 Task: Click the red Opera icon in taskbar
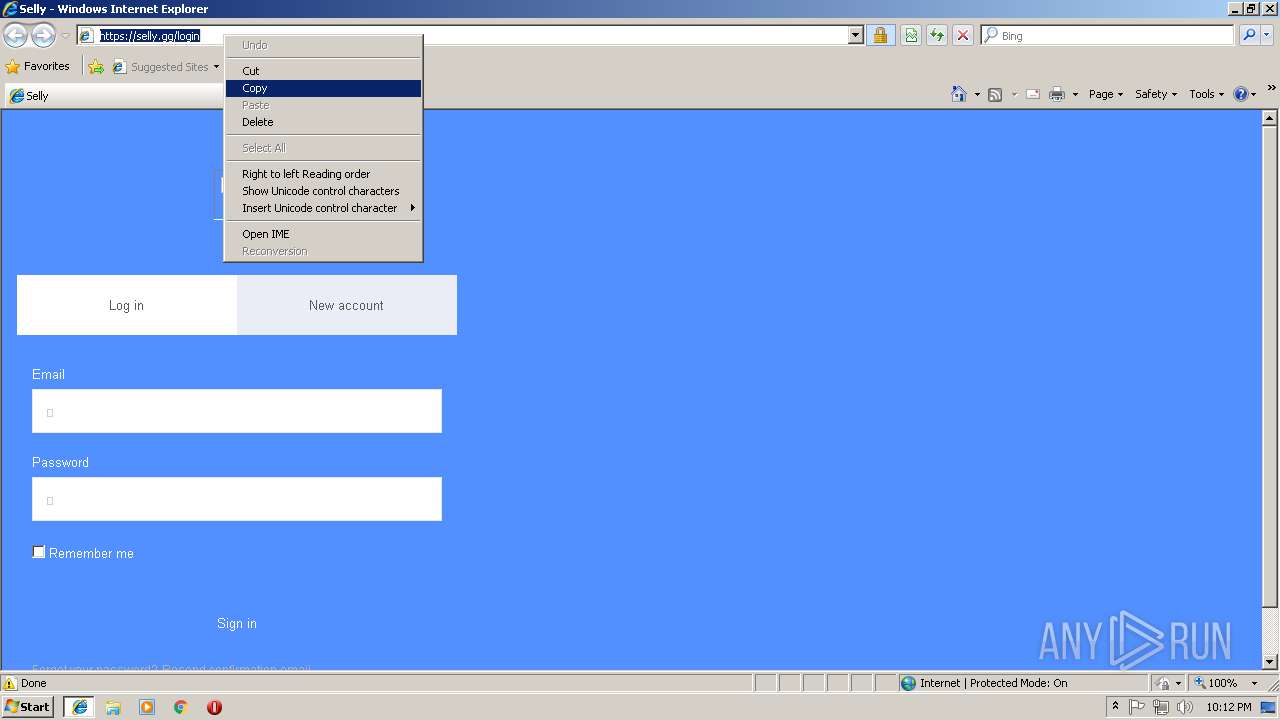pyautogui.click(x=214, y=707)
